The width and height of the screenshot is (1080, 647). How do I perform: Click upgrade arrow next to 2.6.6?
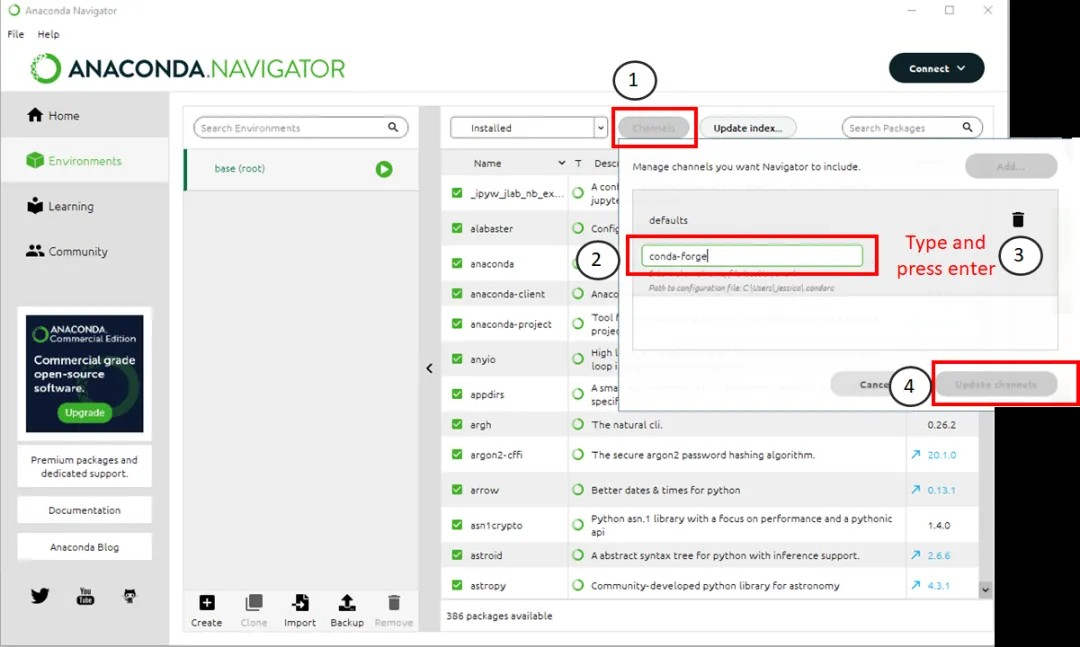point(915,555)
